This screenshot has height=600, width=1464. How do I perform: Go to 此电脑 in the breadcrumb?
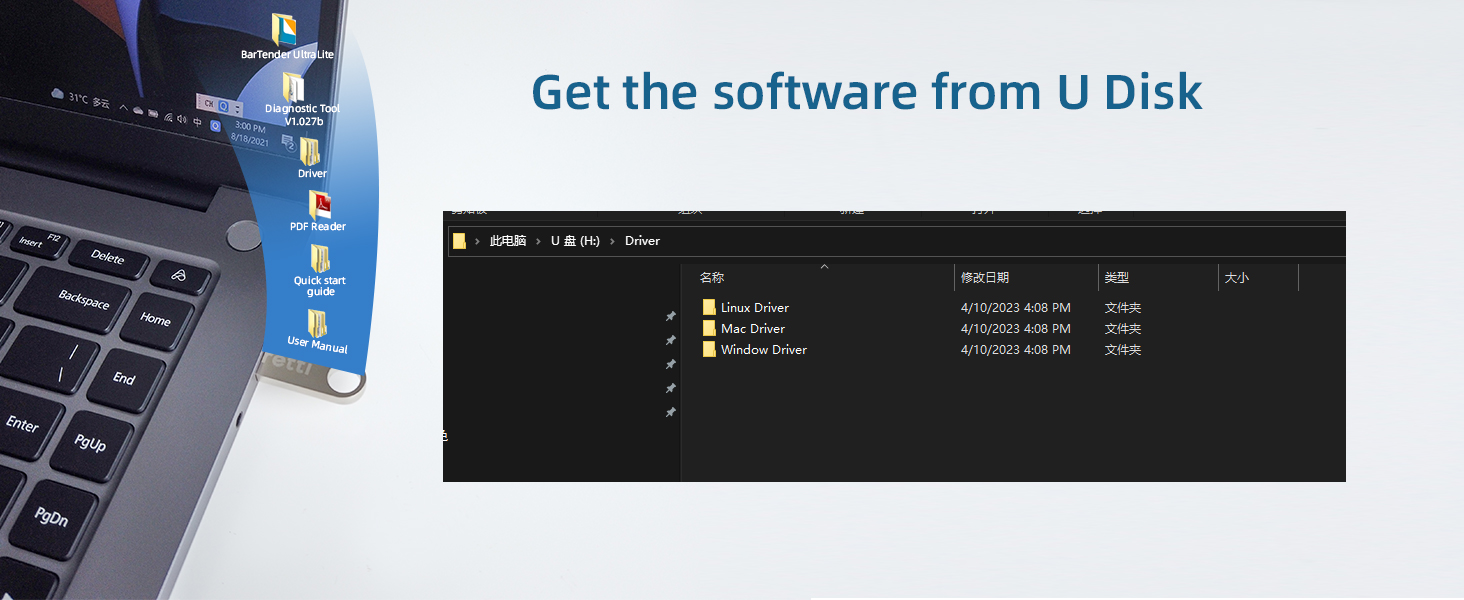507,241
